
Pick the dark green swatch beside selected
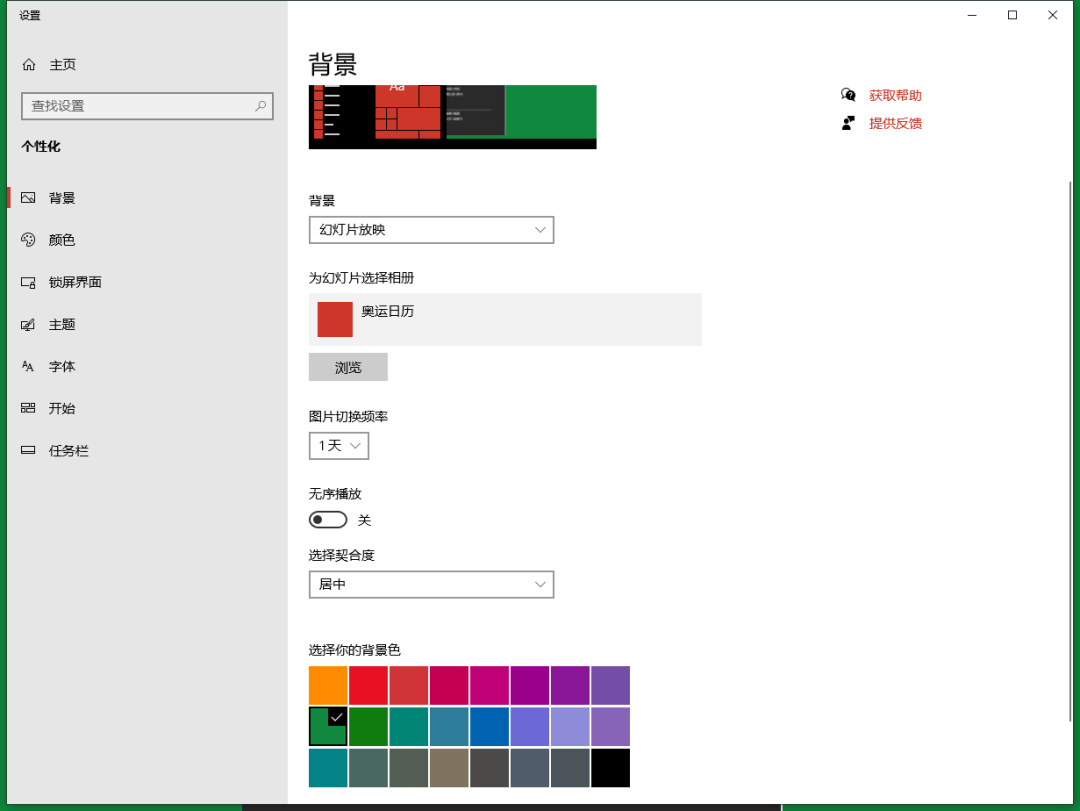point(368,726)
